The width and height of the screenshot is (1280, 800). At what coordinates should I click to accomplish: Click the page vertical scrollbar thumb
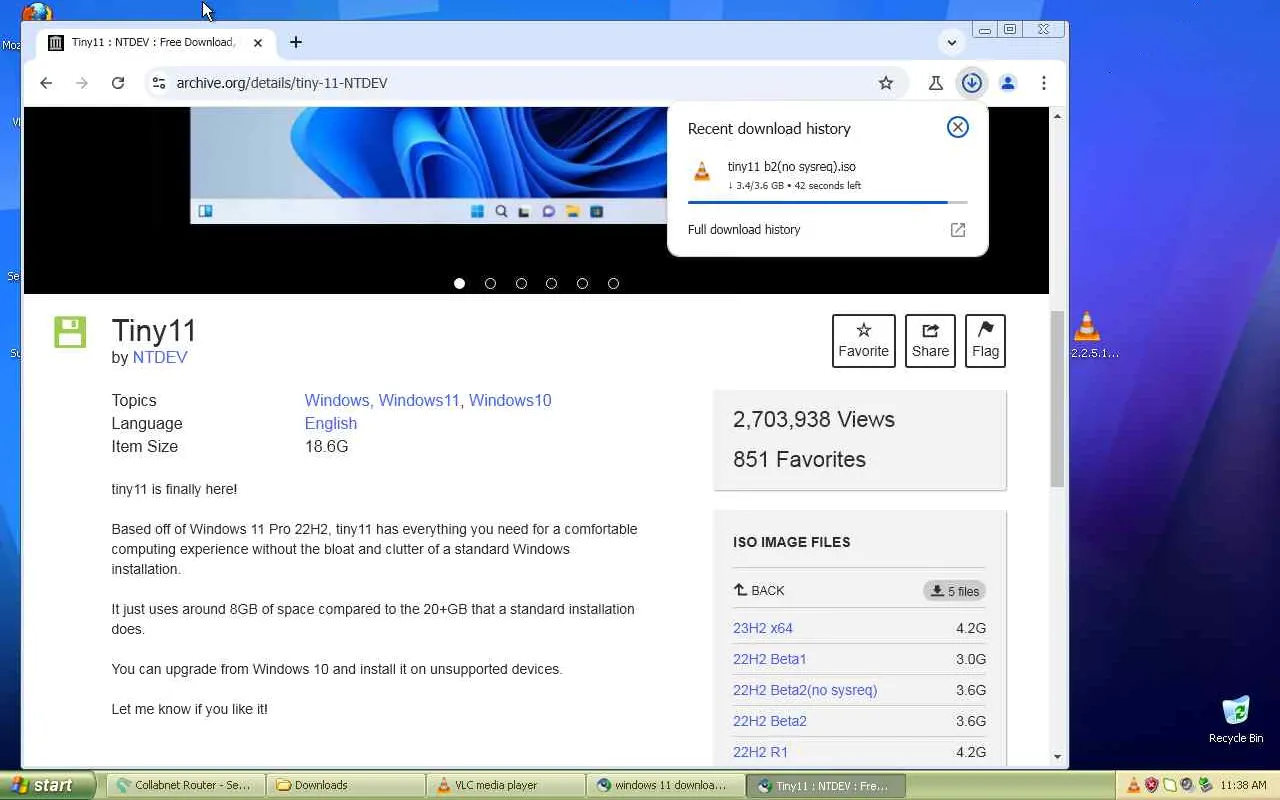point(1058,399)
